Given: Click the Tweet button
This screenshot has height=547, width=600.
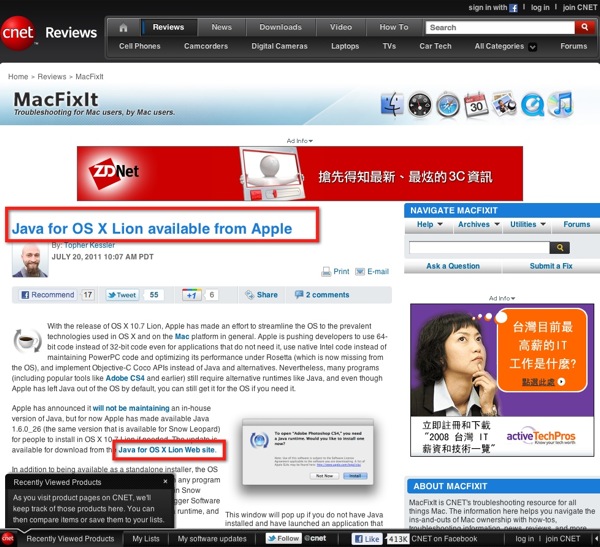Looking at the screenshot, I should [x=122, y=295].
